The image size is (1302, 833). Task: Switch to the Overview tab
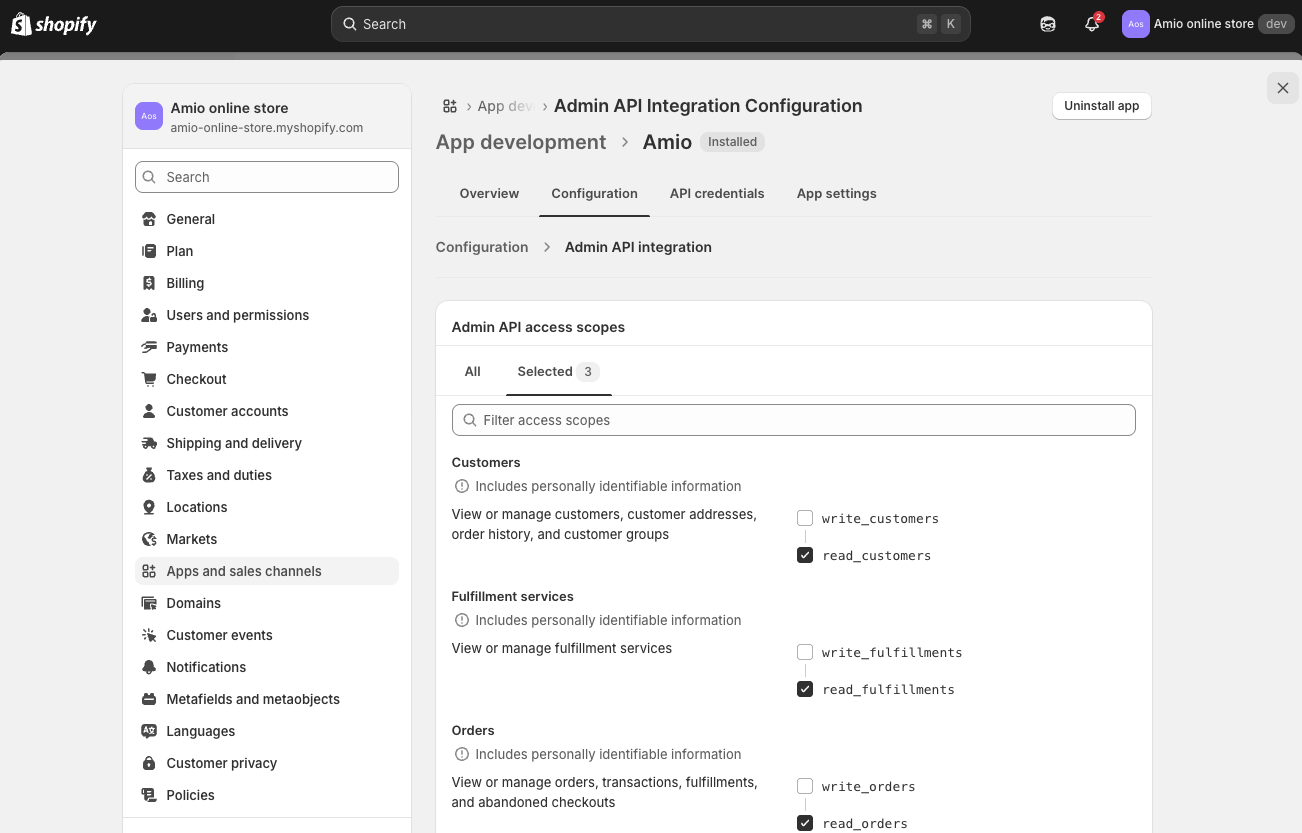[489, 194]
